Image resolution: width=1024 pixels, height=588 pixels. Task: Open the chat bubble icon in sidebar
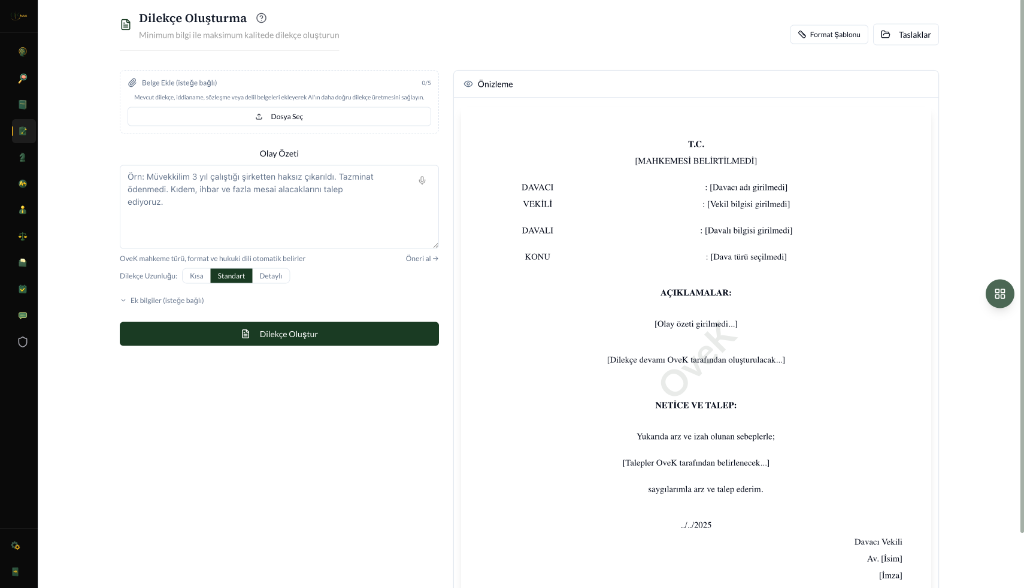(x=22, y=315)
